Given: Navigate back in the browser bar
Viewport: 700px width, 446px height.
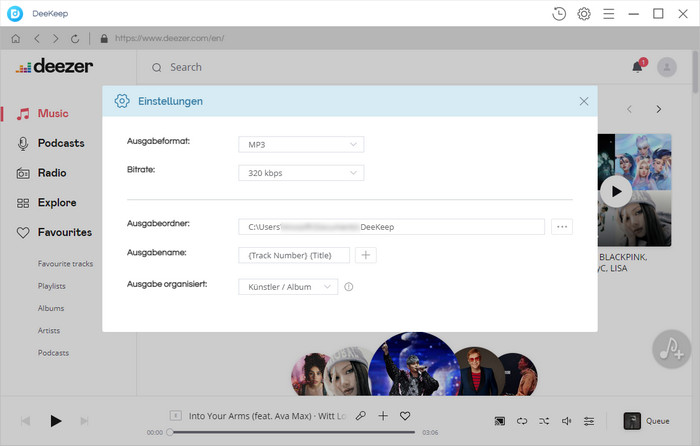Looking at the screenshot, I should click(37, 39).
